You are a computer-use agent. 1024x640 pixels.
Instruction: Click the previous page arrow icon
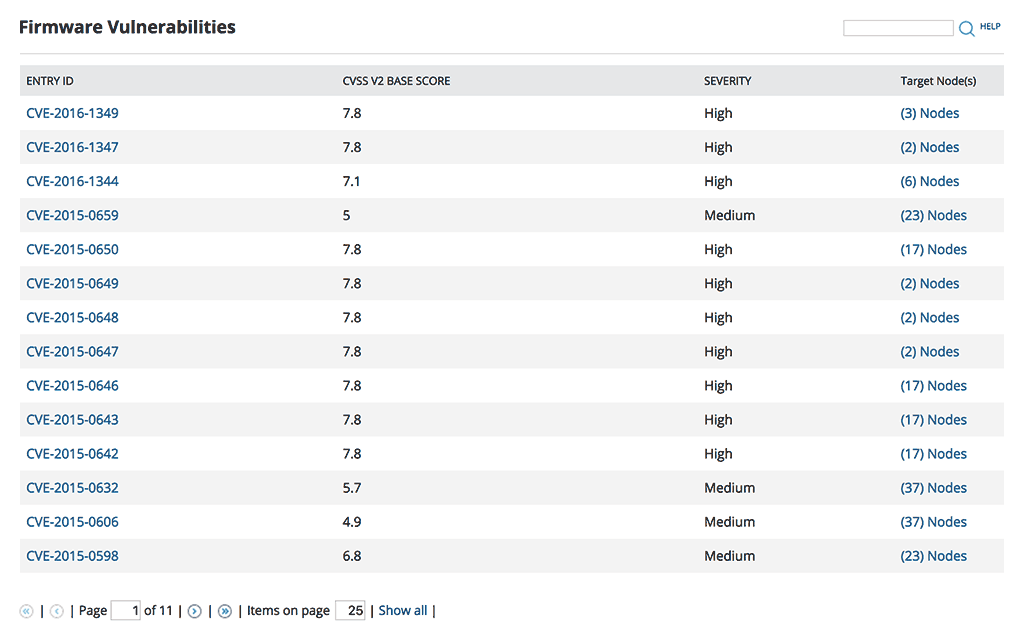[x=57, y=611]
